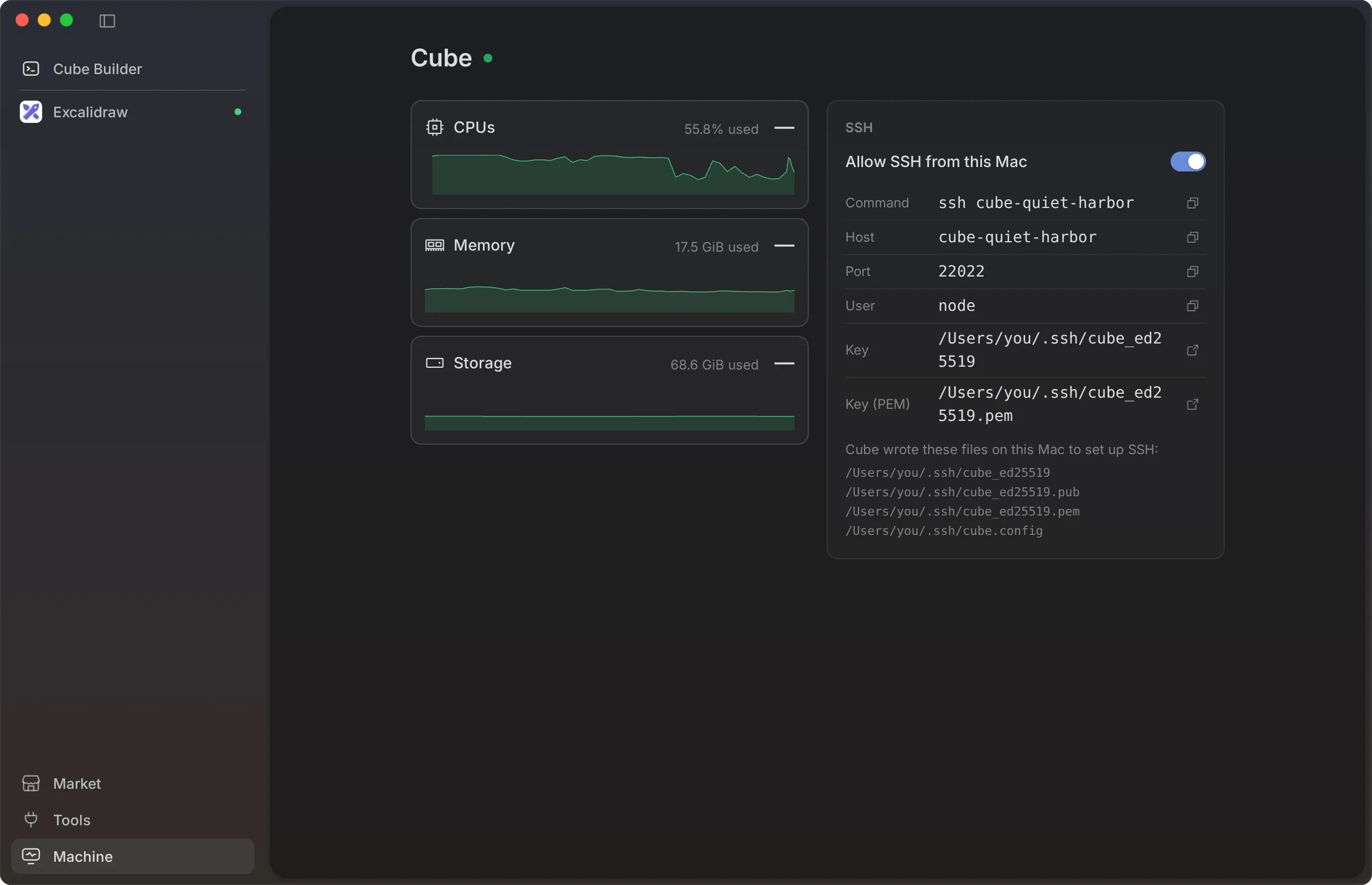Click "55.8% used" CPU label

721,129
